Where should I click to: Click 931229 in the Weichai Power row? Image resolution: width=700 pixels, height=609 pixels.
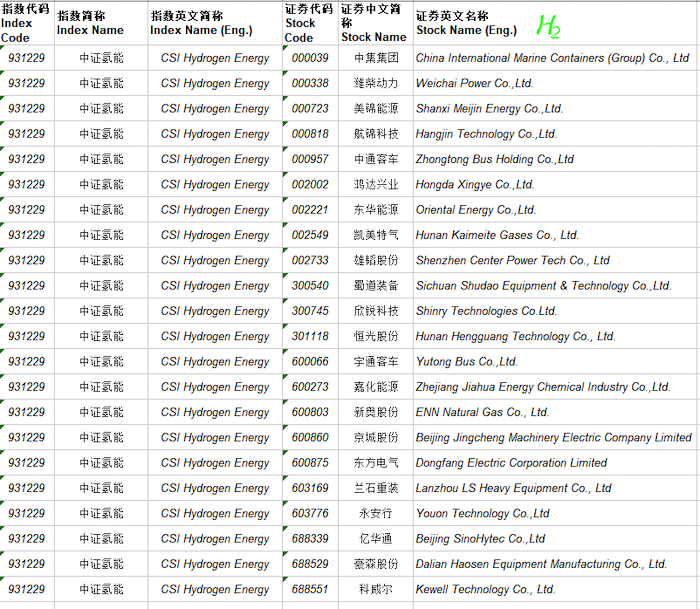coord(27,83)
